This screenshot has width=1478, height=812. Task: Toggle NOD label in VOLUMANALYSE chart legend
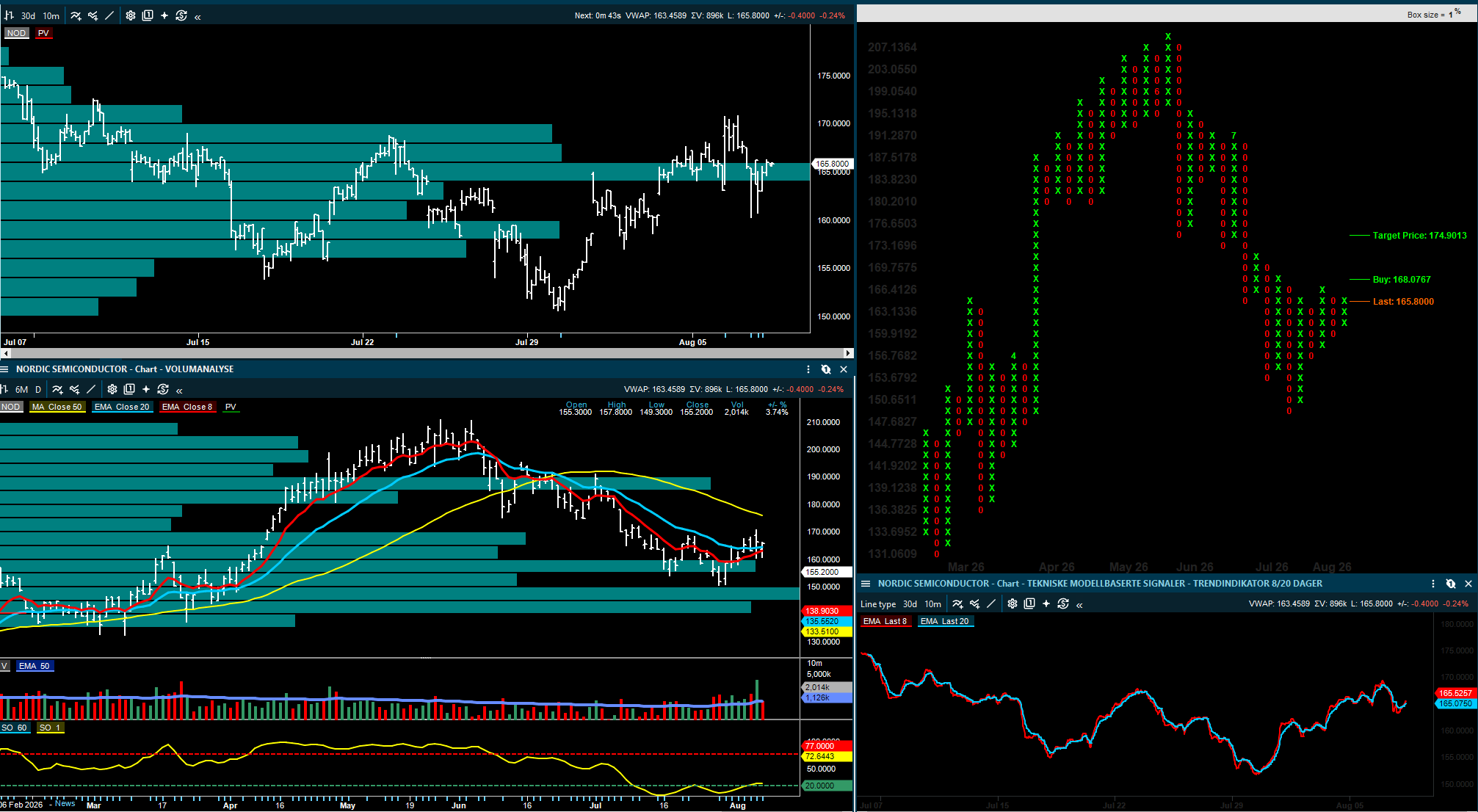pyautogui.click(x=11, y=407)
